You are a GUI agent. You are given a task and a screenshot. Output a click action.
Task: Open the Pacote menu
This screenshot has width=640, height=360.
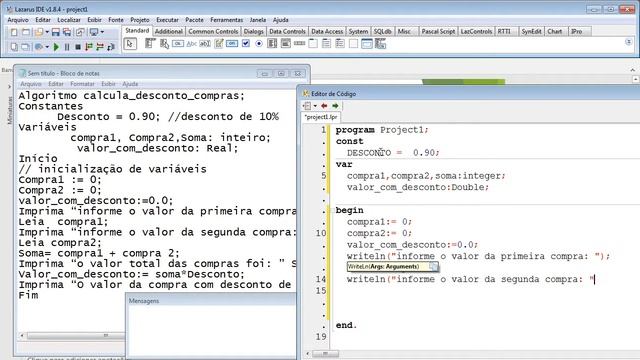194,20
